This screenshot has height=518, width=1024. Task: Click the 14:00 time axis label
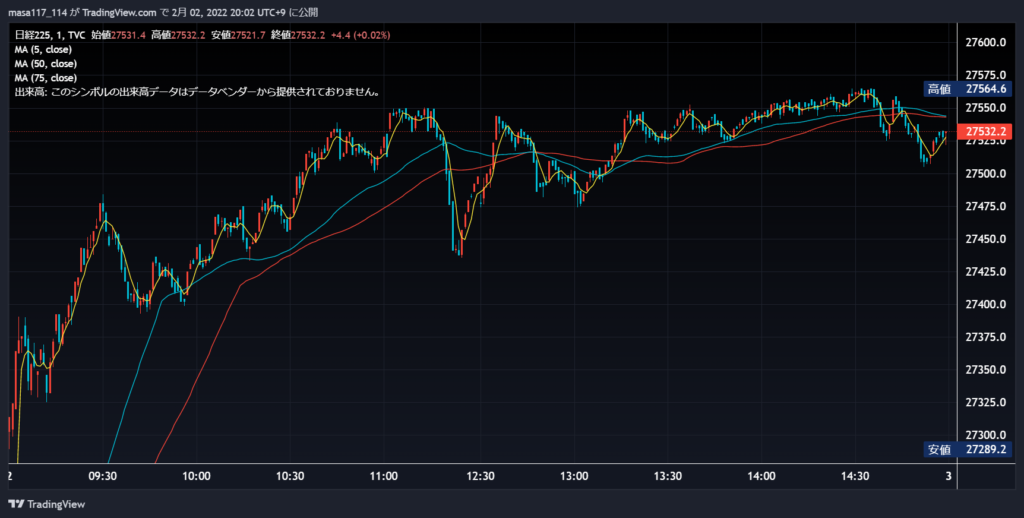click(762, 477)
